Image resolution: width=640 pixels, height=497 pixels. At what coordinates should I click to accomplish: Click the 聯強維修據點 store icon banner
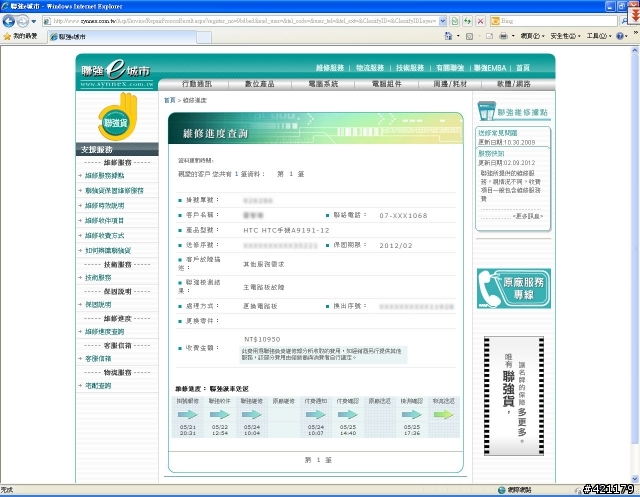tap(513, 111)
